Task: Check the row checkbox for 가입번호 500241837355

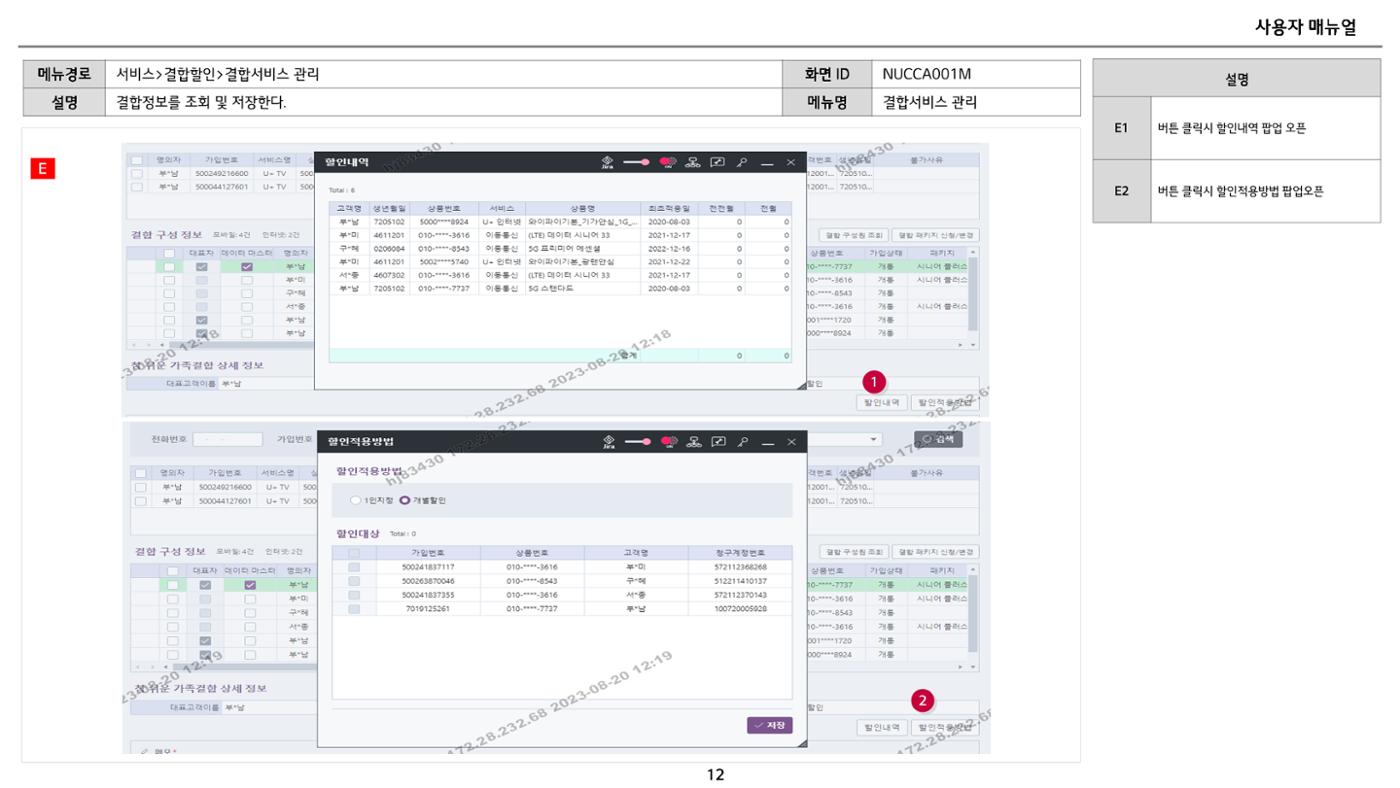Action: (x=354, y=594)
